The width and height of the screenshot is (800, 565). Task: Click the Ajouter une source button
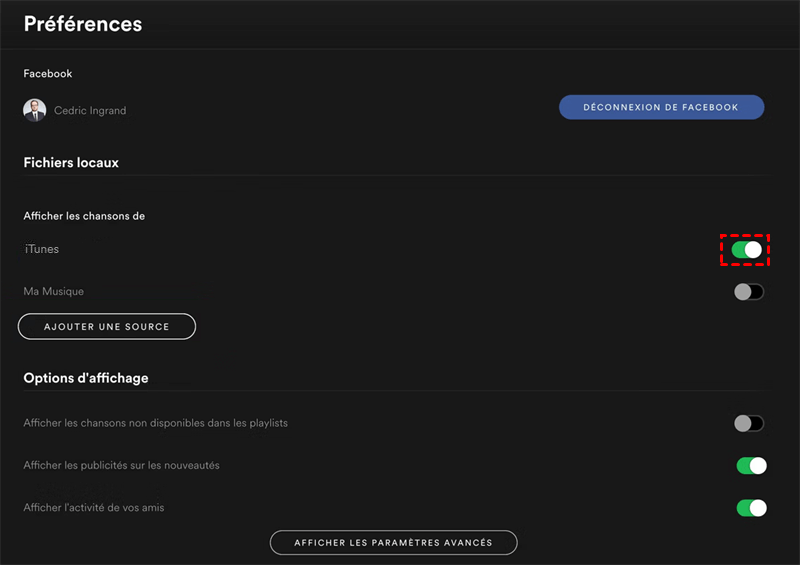(x=107, y=327)
